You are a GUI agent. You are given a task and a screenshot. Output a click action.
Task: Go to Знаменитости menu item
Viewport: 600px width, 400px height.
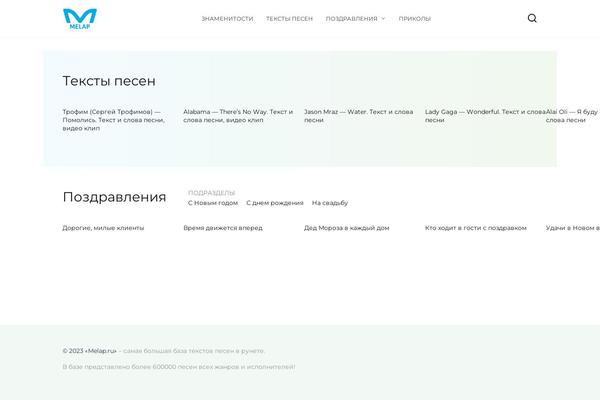[227, 19]
